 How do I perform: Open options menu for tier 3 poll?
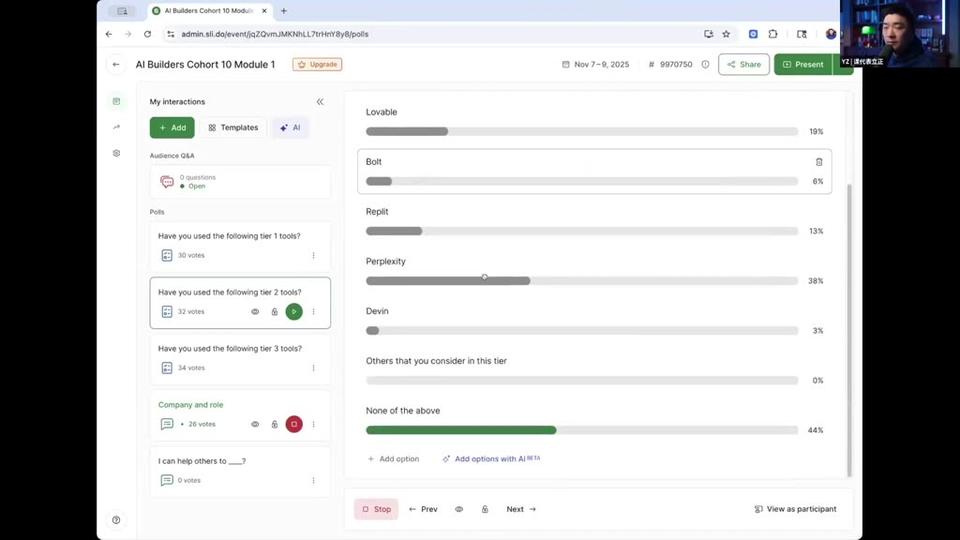click(313, 368)
